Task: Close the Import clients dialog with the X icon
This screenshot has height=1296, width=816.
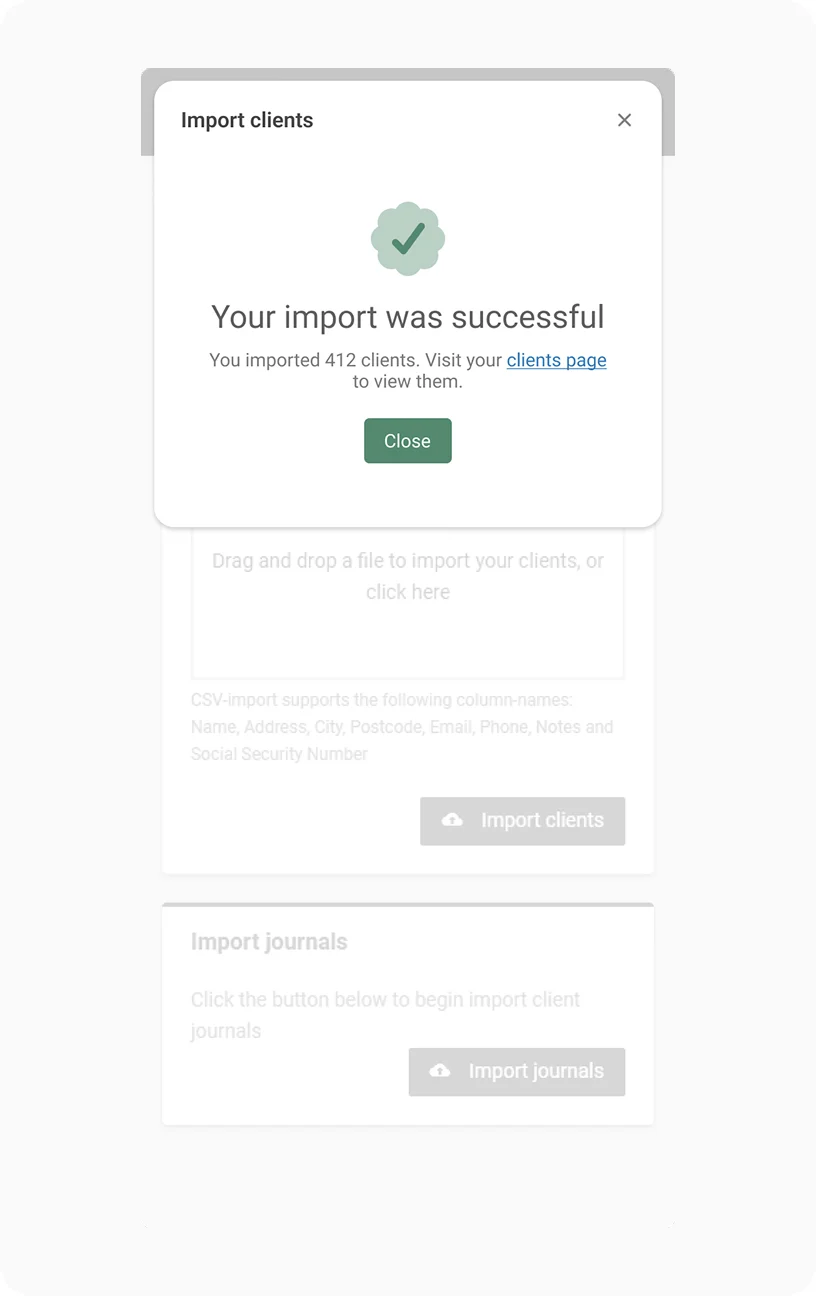Action: (624, 120)
